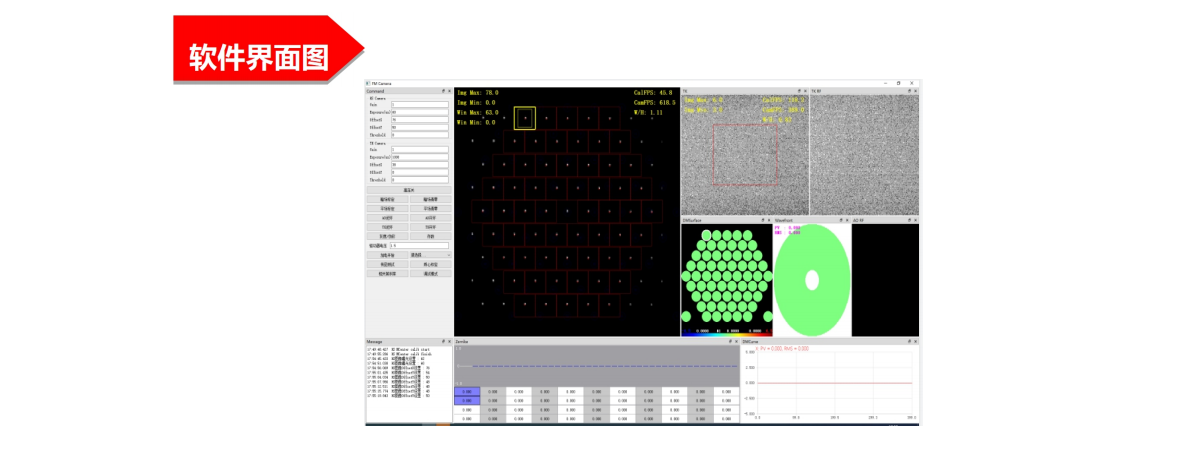Close the Message panel

(x=449, y=342)
